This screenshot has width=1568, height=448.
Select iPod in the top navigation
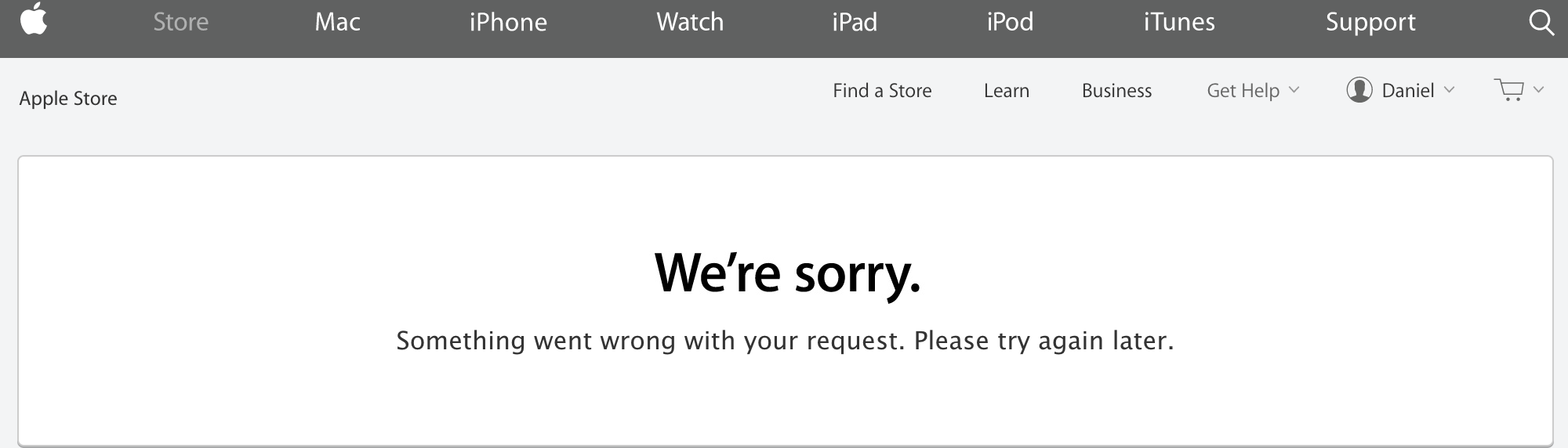pos(1010,22)
